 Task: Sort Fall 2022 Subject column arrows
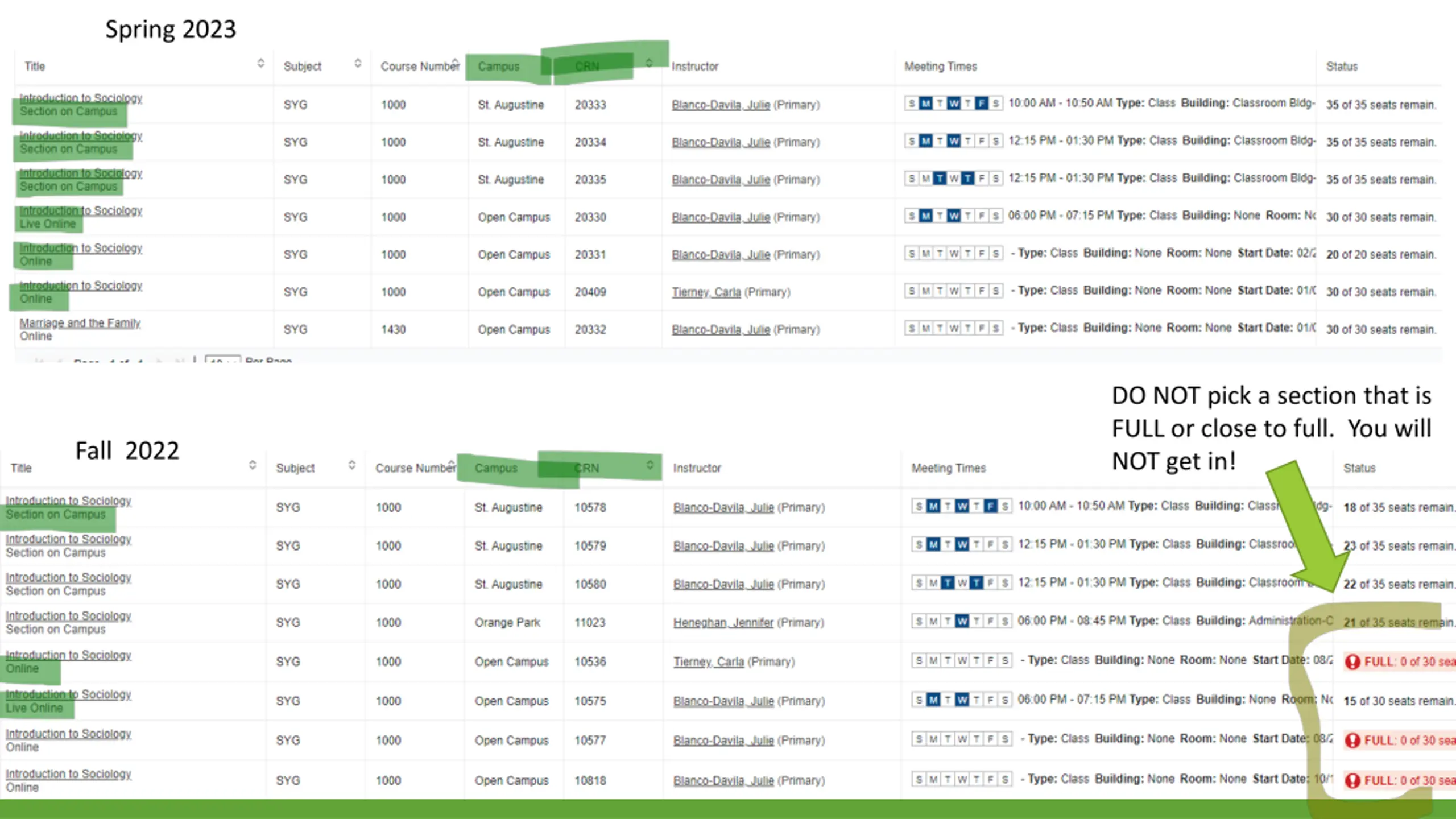352,465
